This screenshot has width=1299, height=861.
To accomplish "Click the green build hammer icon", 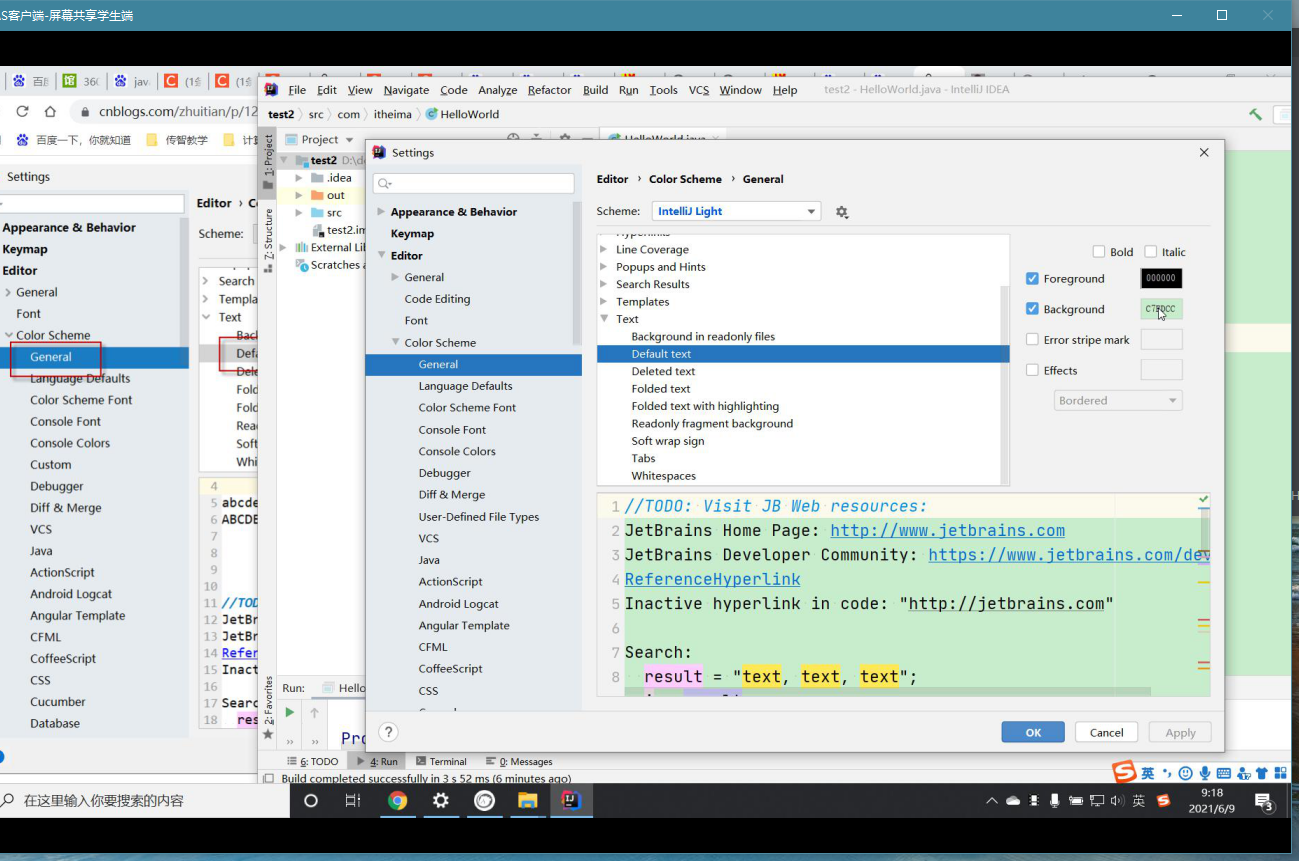I will click(1255, 114).
